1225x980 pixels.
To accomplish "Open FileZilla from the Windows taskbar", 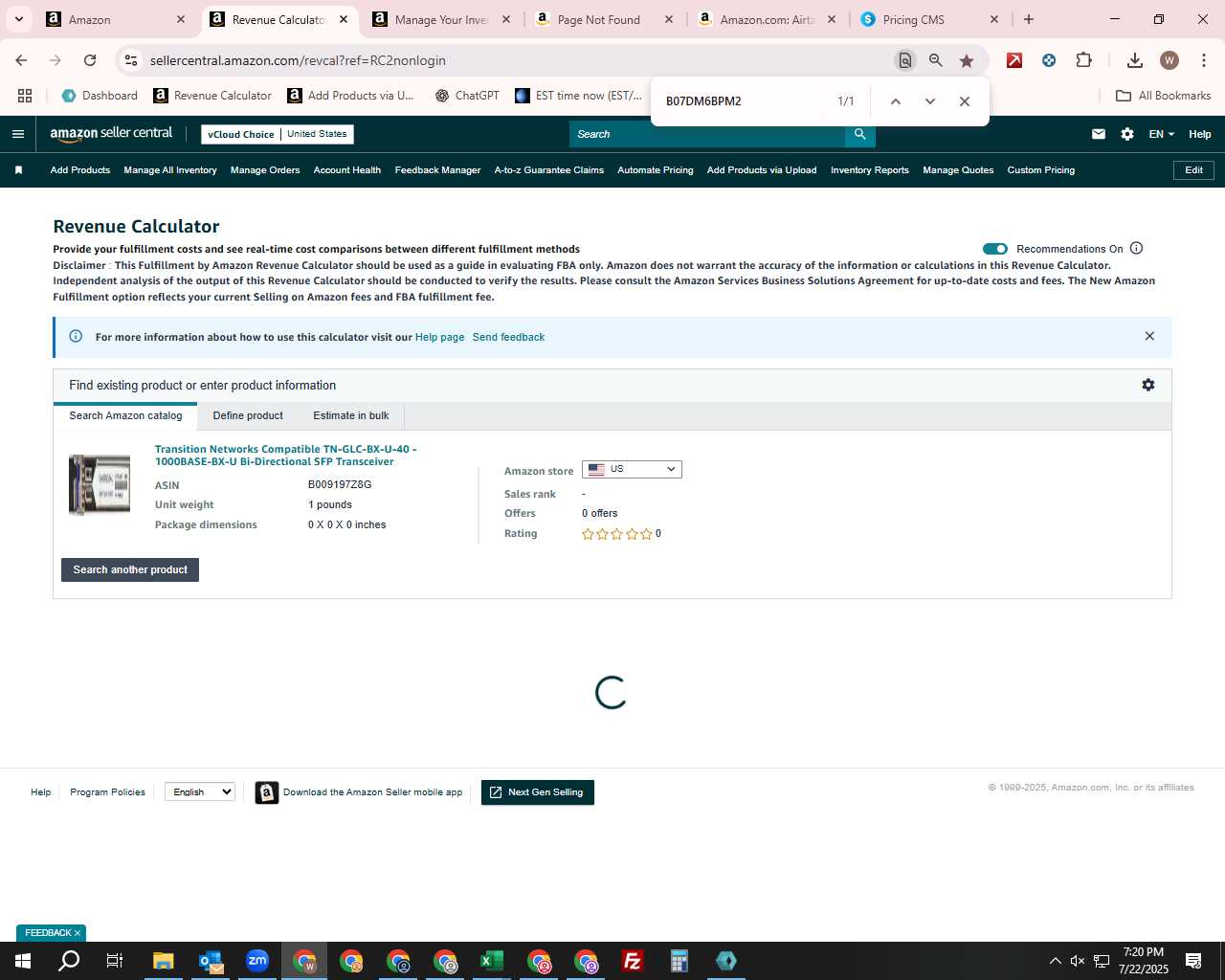I will [633, 961].
